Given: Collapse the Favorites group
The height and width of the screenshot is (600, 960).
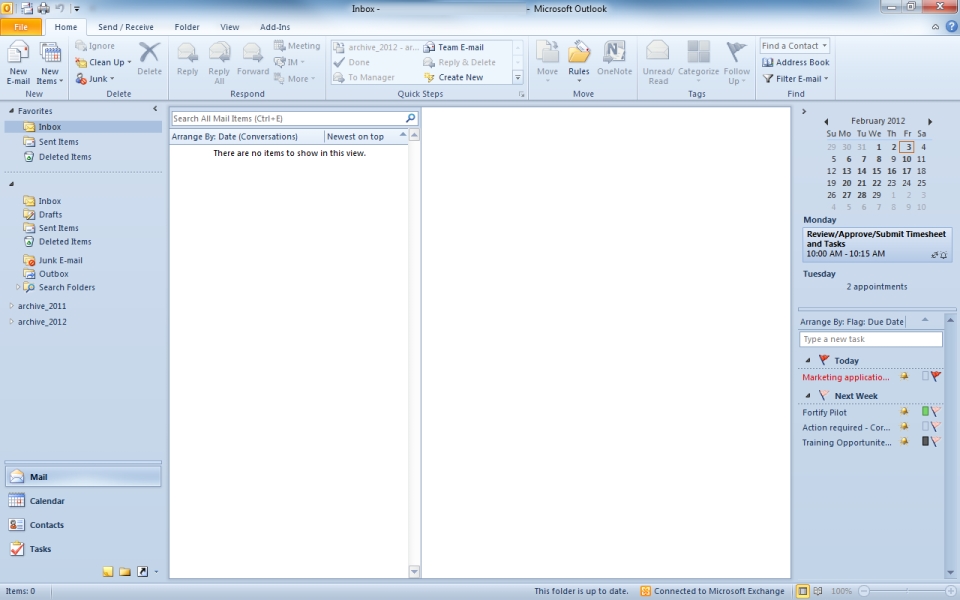Looking at the screenshot, I should point(12,111).
